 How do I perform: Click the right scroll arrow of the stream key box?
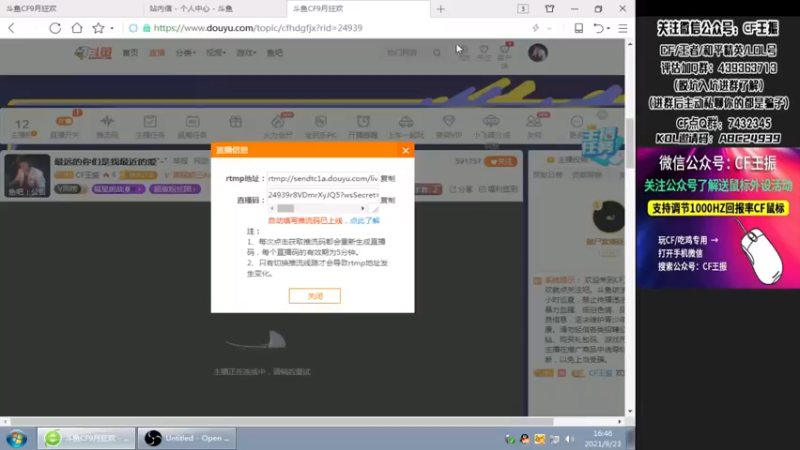363,208
